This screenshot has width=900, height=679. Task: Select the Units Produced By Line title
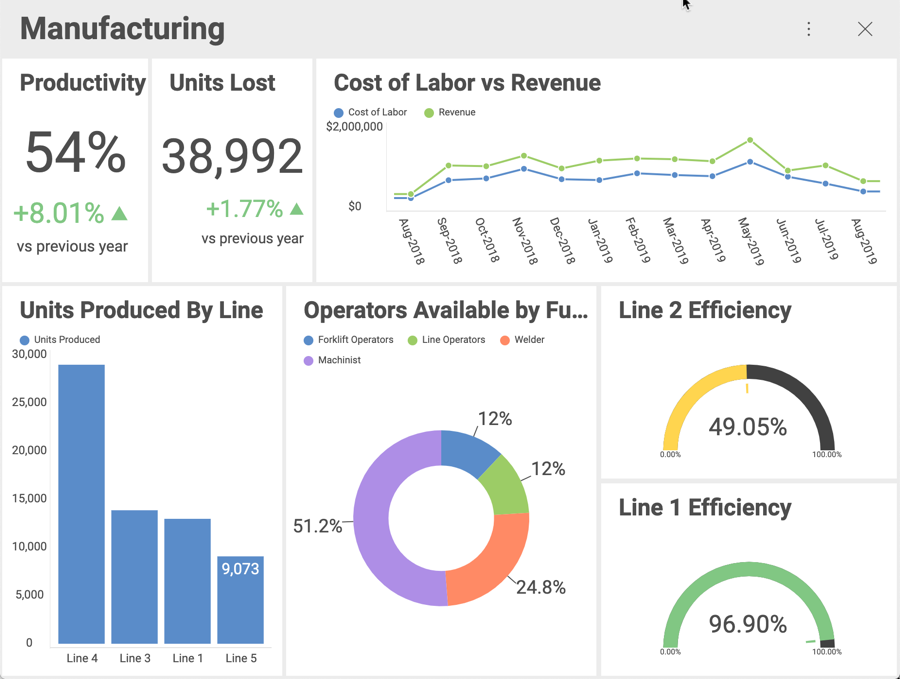141,310
